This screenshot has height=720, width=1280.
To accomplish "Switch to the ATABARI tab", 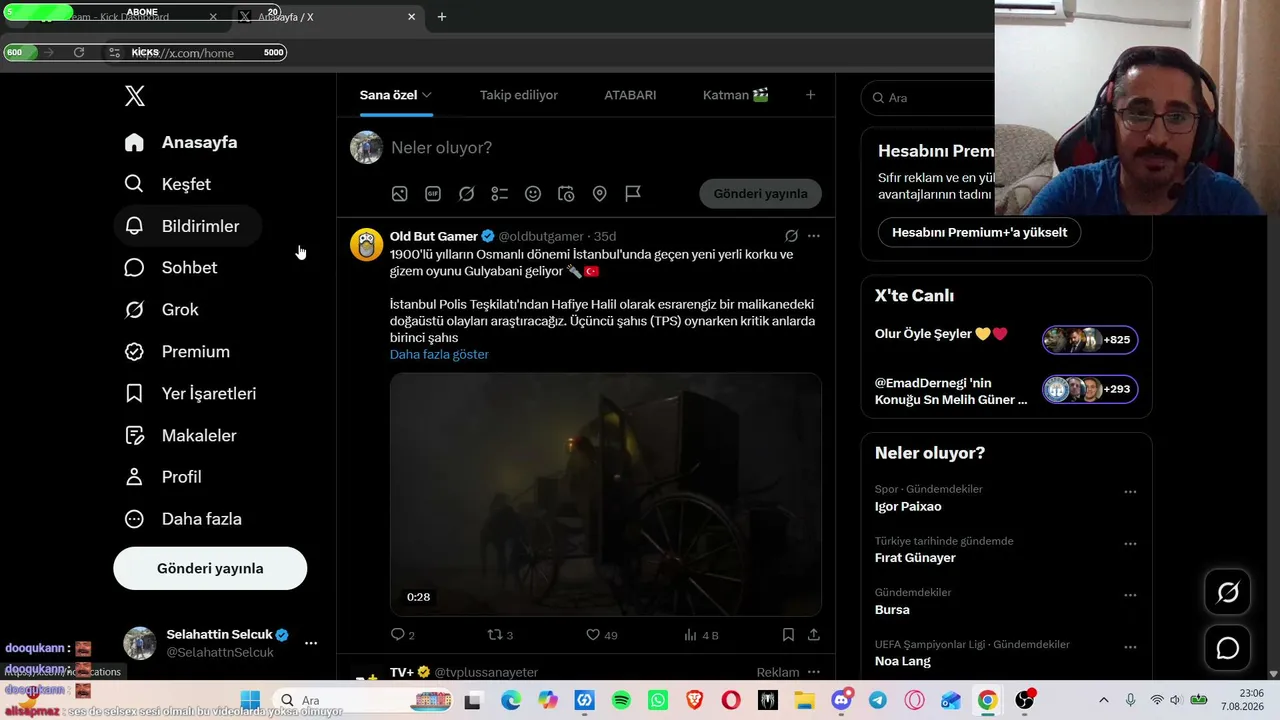I will (x=630, y=95).
